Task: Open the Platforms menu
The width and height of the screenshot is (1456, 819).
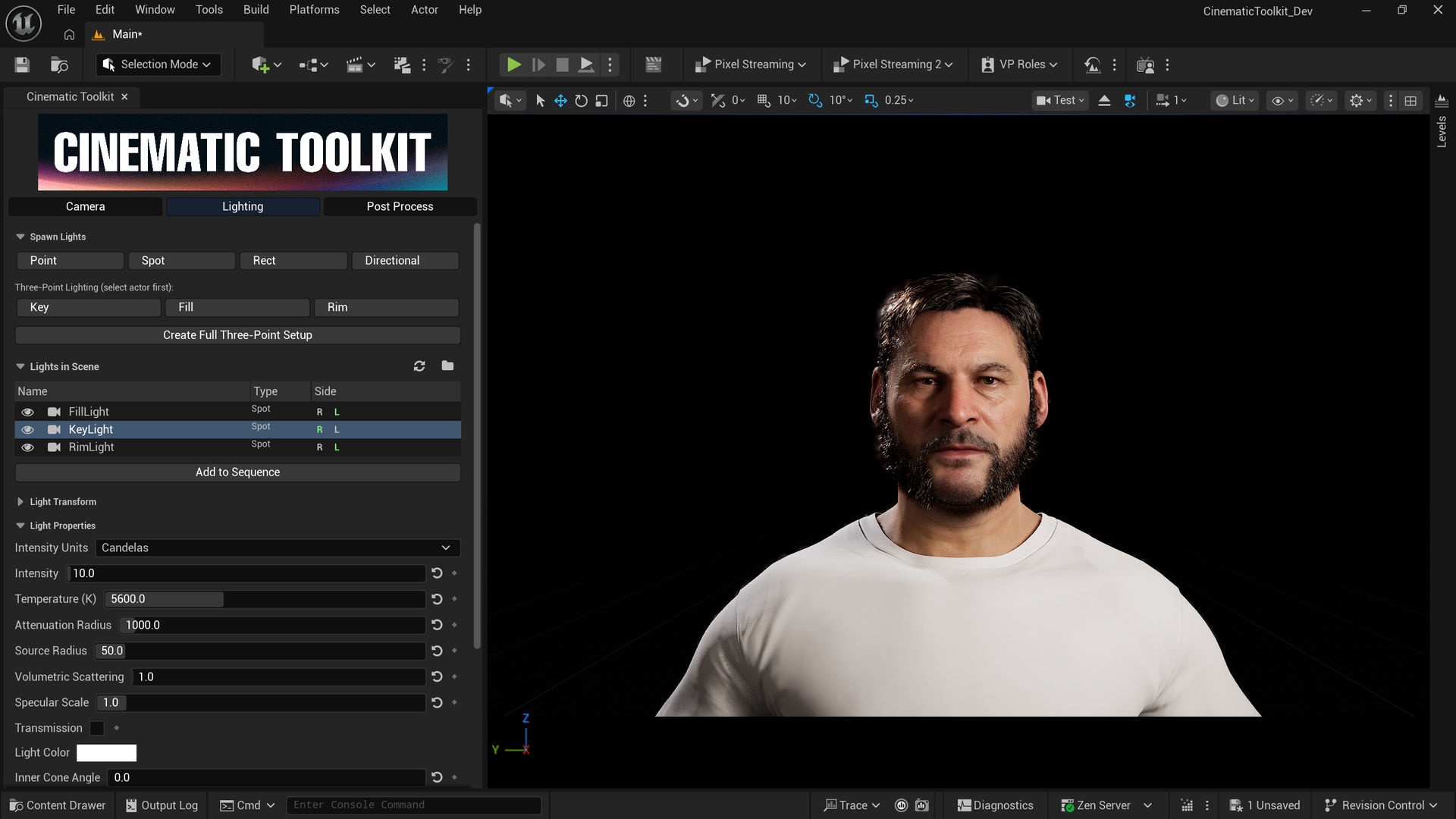Action: pos(314,10)
